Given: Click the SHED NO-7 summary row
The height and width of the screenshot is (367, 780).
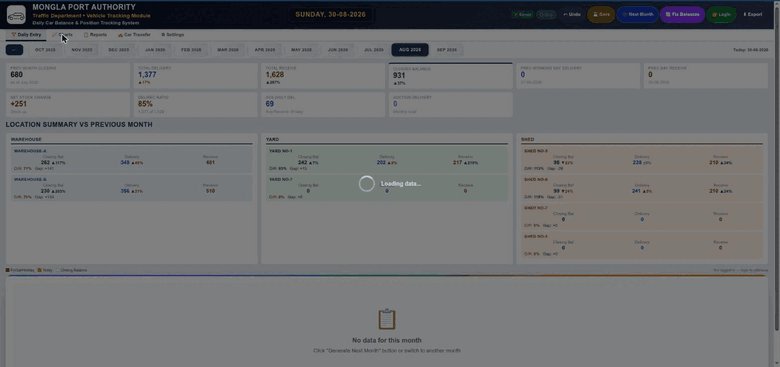Looking at the screenshot, I should (642, 216).
